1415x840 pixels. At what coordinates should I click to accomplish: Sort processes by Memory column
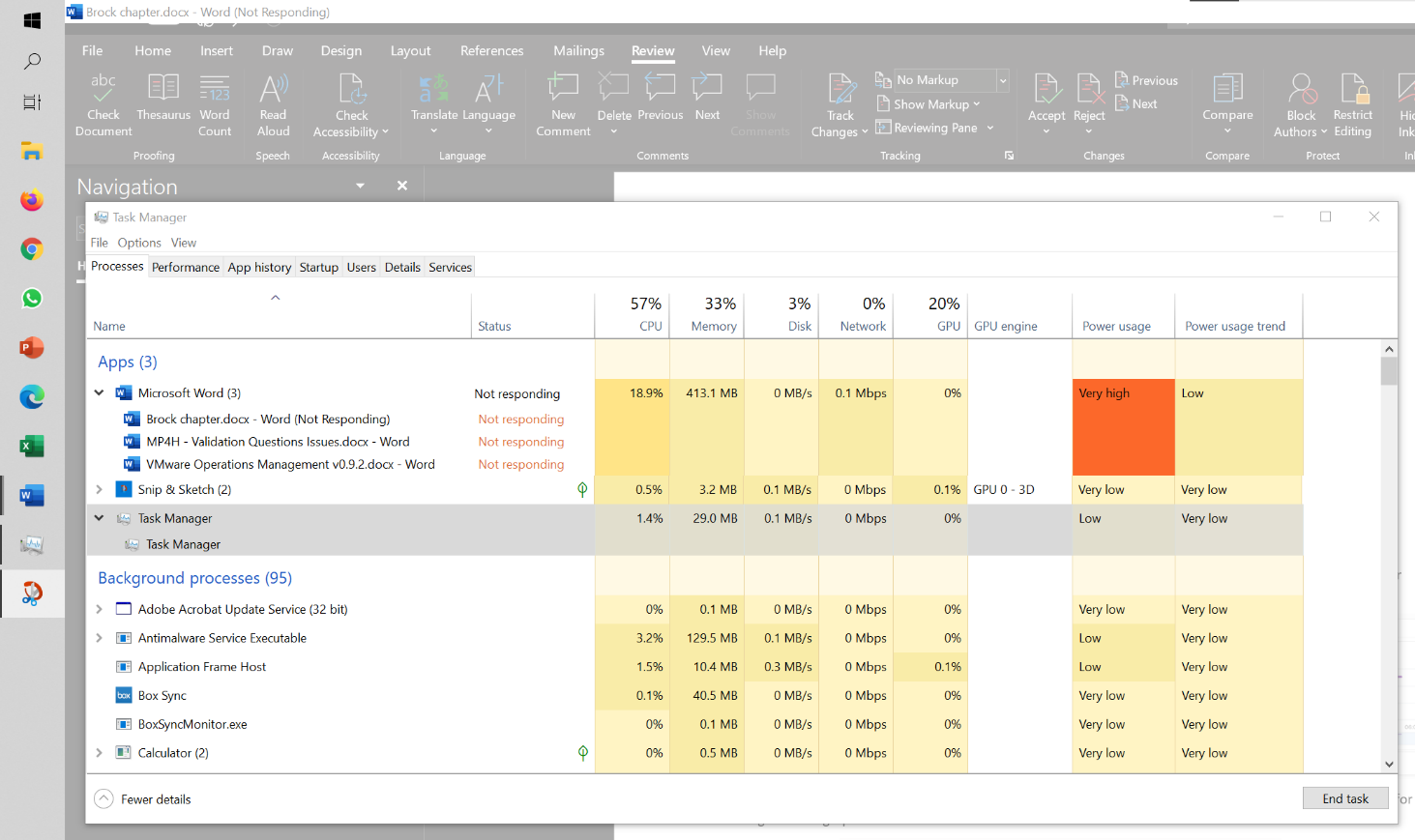click(x=707, y=315)
